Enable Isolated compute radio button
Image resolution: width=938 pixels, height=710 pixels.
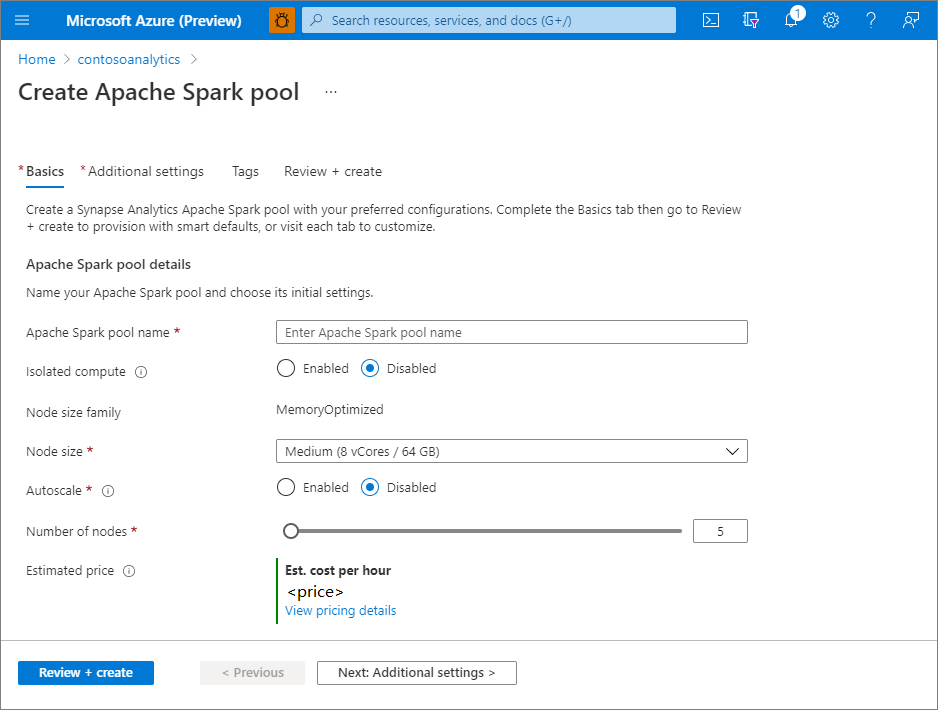coord(286,368)
